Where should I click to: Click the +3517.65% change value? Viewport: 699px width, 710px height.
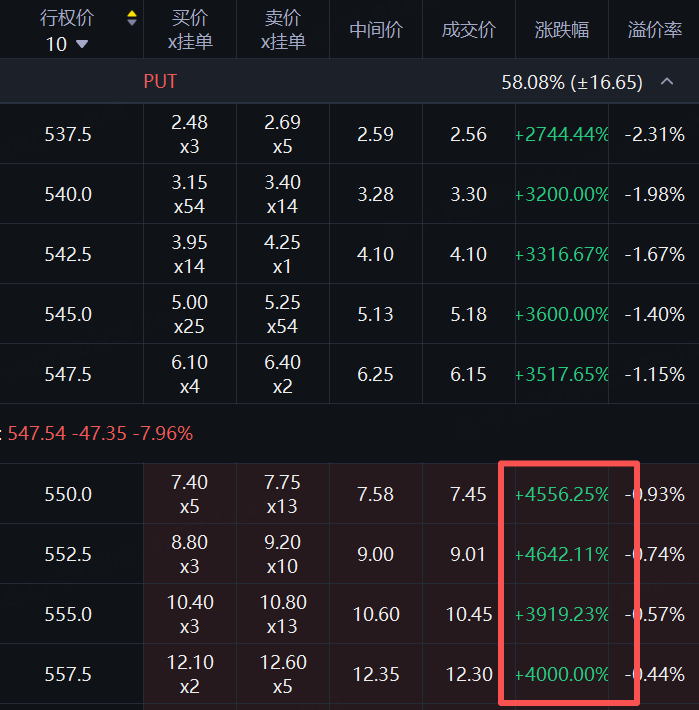pos(562,374)
